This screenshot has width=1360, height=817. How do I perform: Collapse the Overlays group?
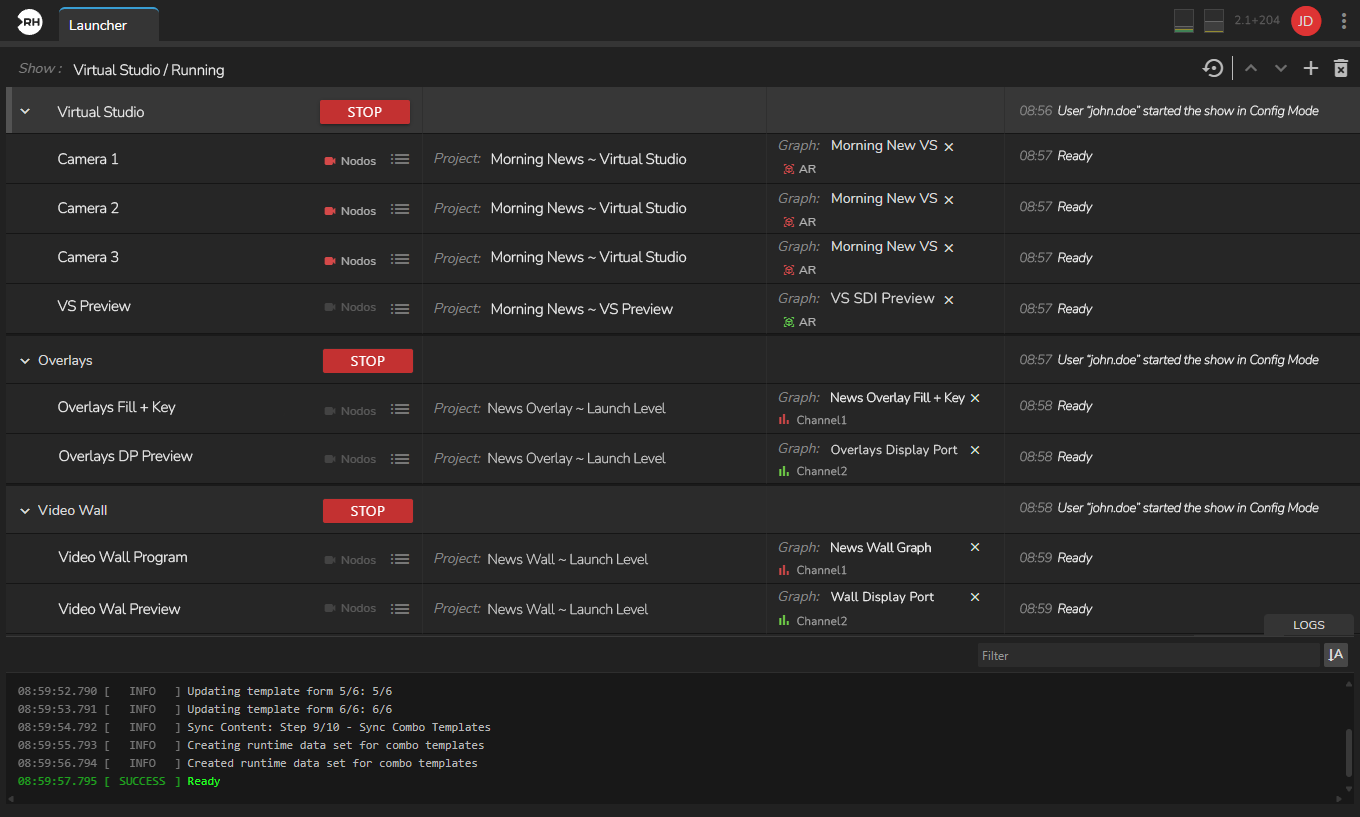point(26,361)
